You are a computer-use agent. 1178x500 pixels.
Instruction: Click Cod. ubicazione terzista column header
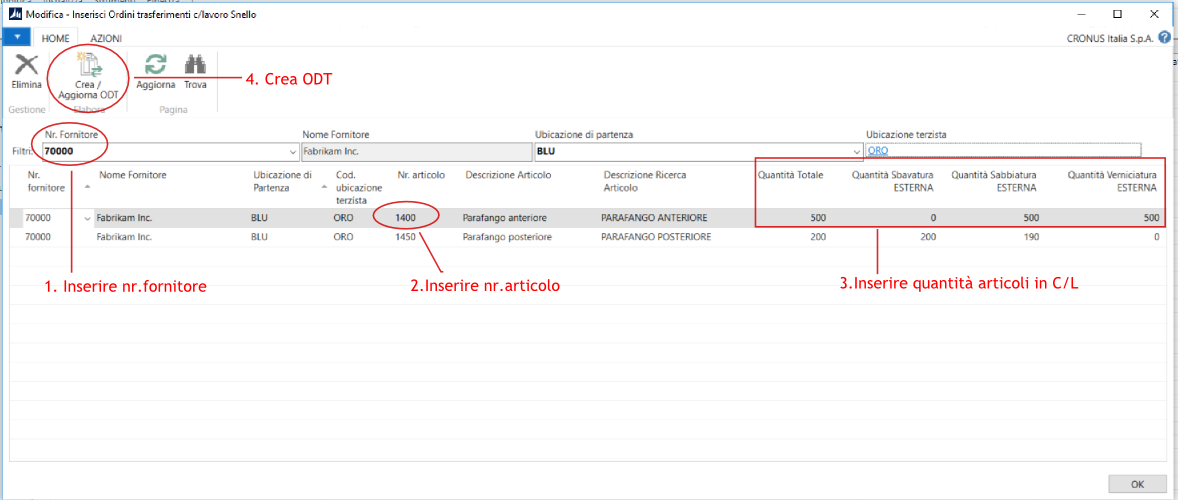tap(358, 188)
